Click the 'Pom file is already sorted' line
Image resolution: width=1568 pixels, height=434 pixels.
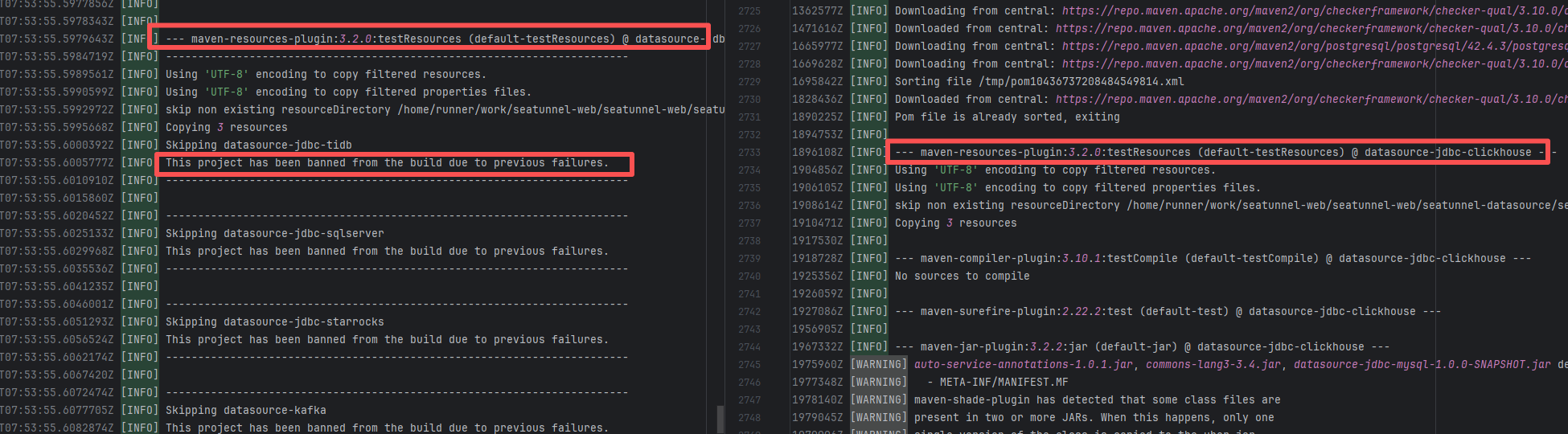pos(1007,117)
